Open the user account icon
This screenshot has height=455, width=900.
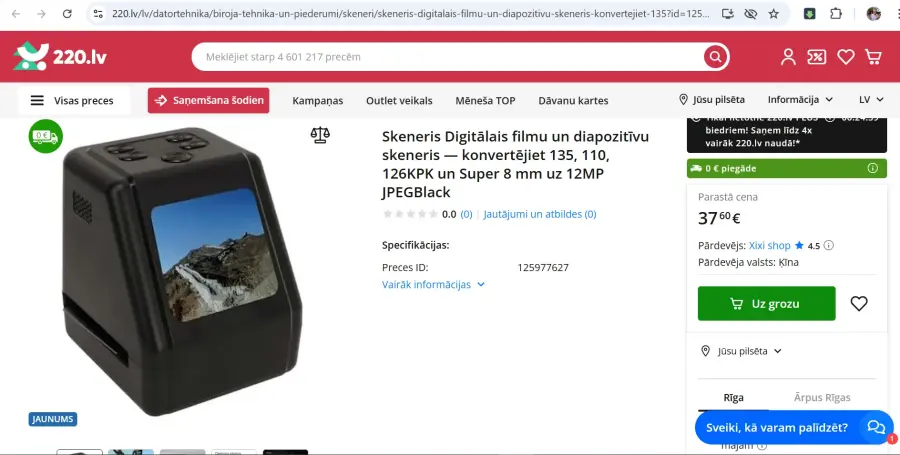(x=788, y=57)
